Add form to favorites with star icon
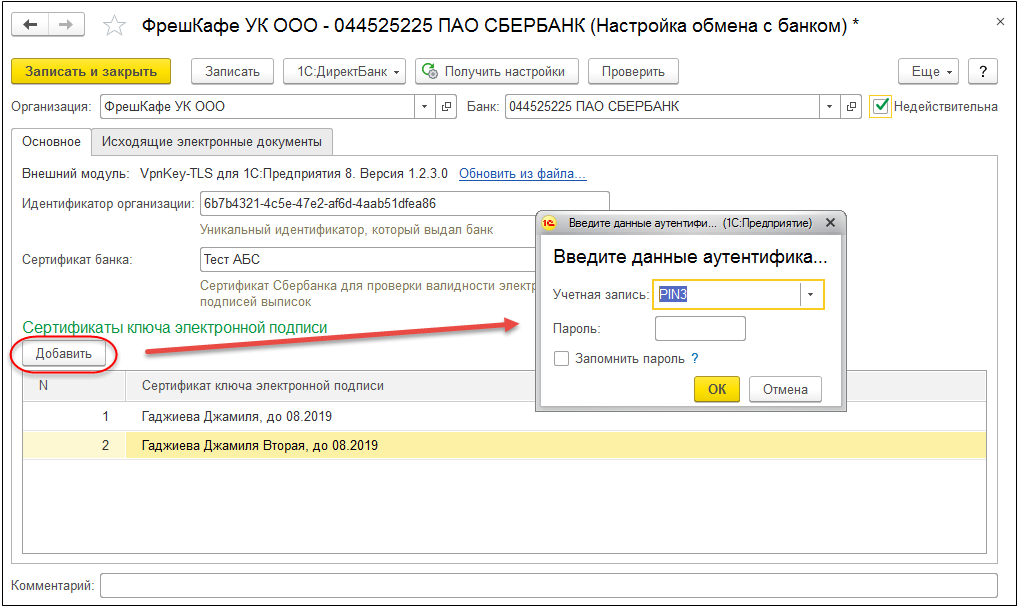 (x=115, y=26)
